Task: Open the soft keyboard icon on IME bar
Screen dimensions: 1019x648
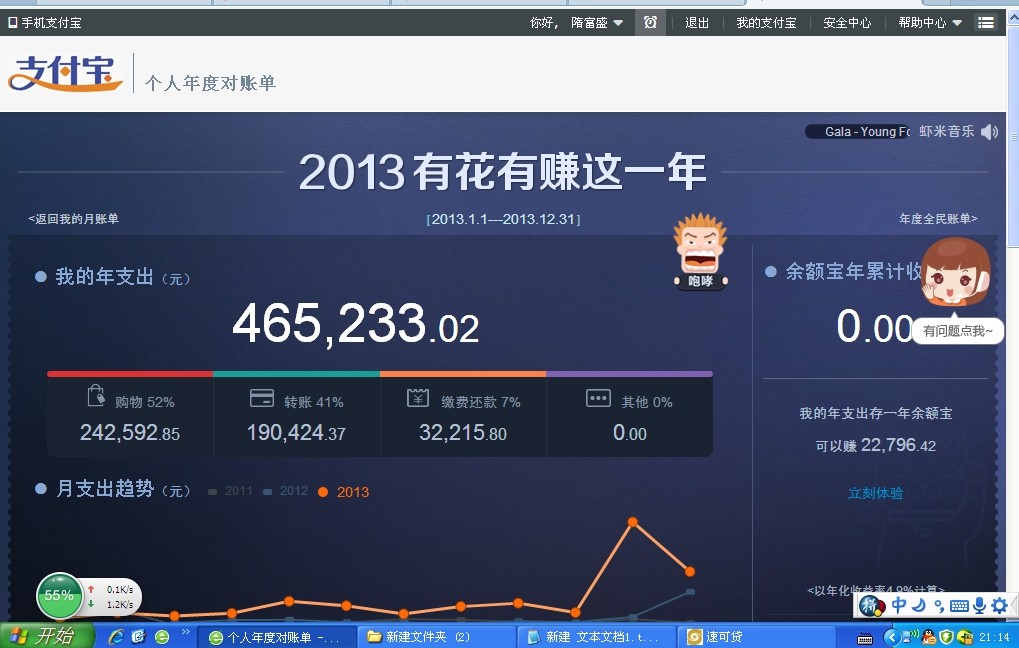Action: pyautogui.click(x=959, y=606)
